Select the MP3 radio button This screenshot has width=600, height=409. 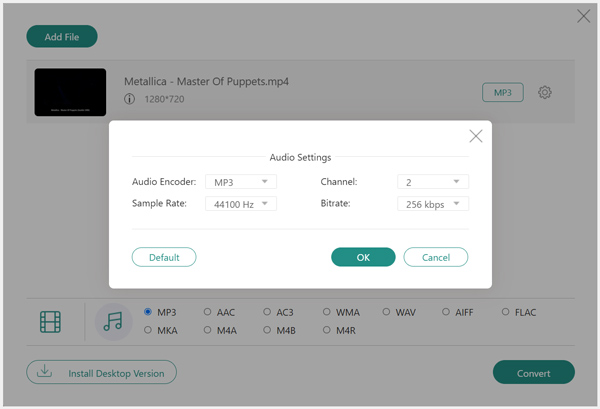[x=149, y=313]
